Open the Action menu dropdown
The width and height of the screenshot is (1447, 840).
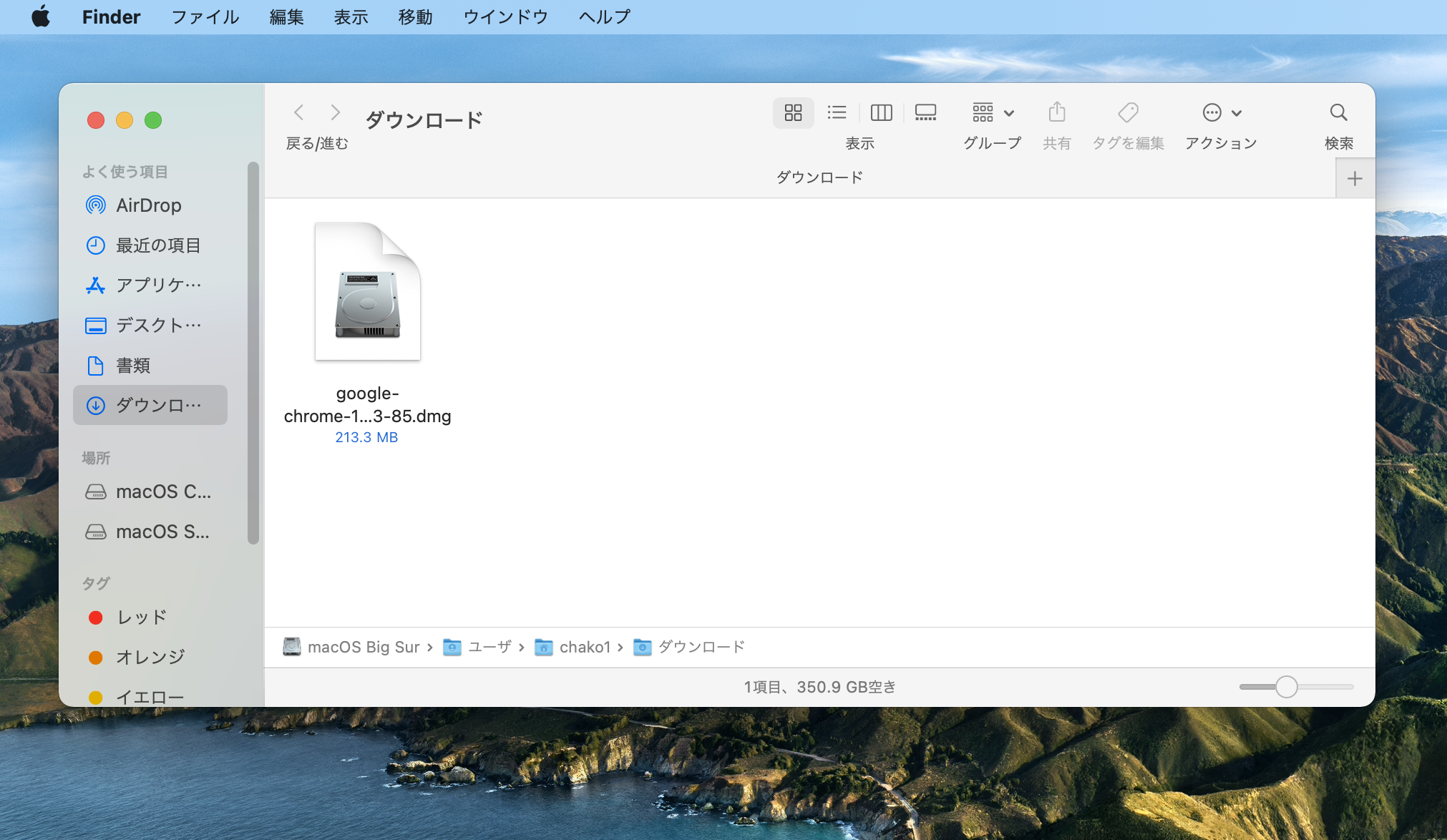click(x=1221, y=113)
